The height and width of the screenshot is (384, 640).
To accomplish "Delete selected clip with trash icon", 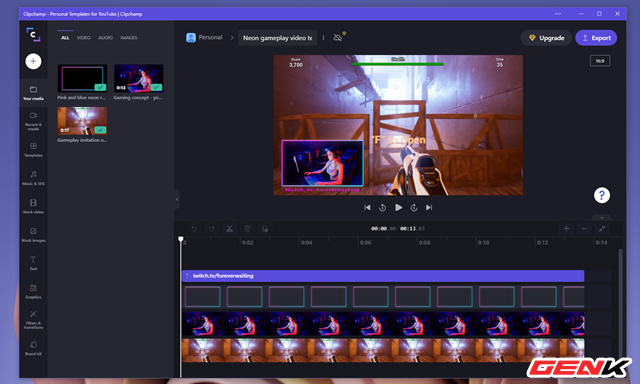I will click(x=247, y=229).
